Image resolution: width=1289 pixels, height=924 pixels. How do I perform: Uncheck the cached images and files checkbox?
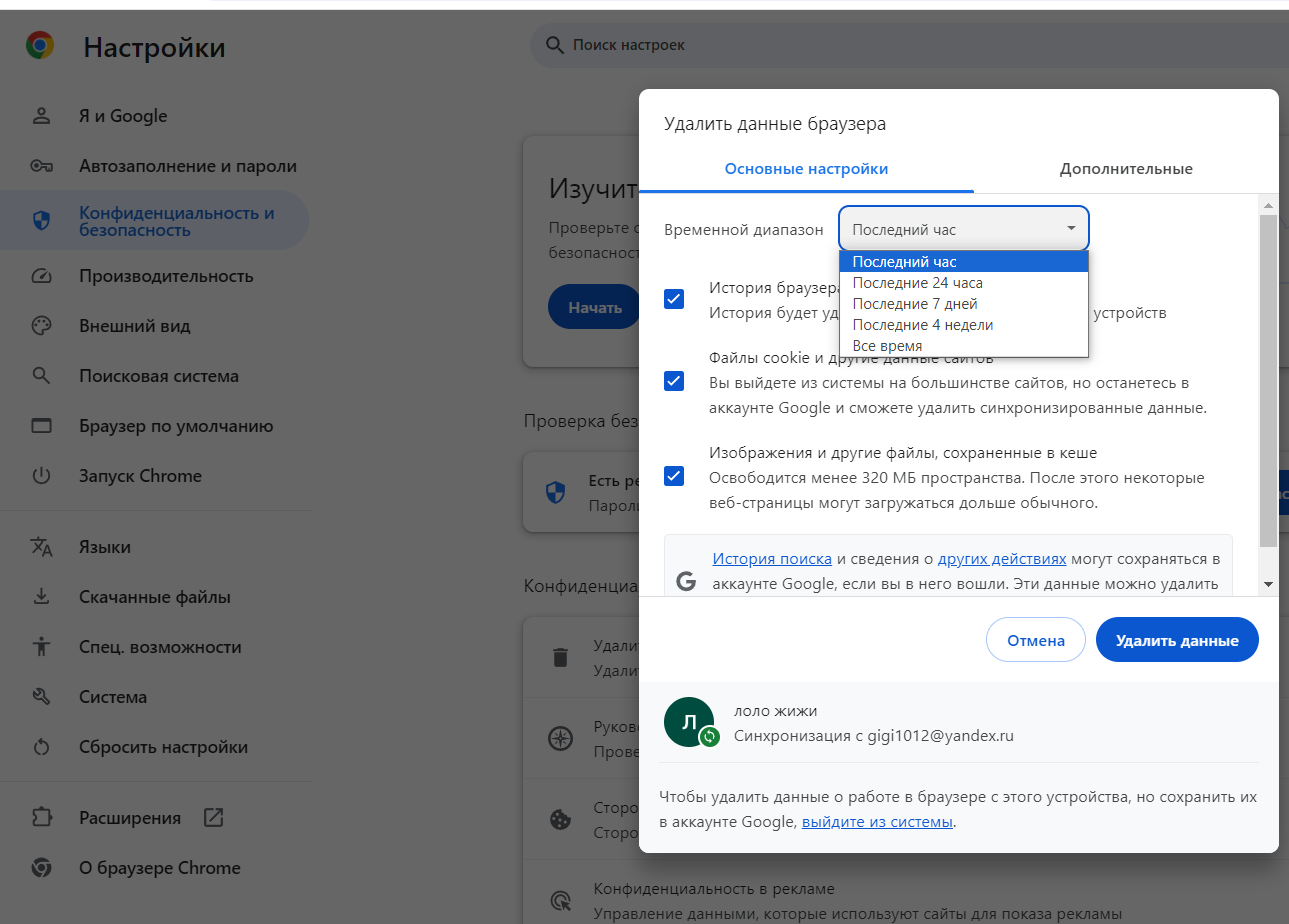pyautogui.click(x=674, y=475)
